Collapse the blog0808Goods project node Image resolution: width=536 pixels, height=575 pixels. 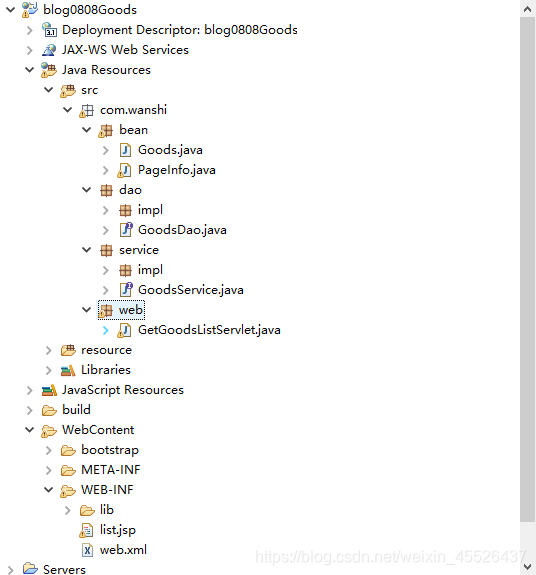11,10
